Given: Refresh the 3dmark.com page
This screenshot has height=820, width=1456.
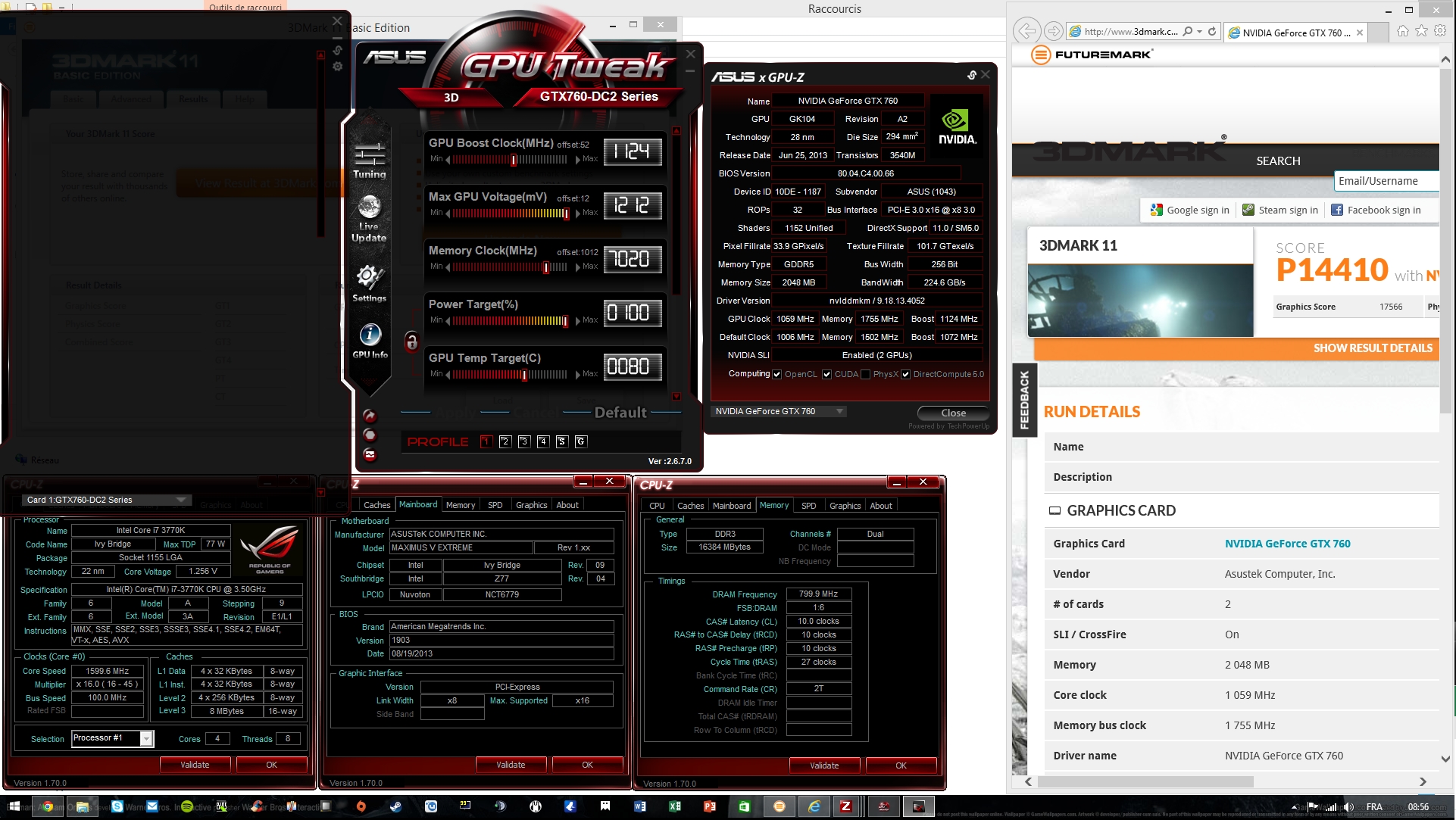Looking at the screenshot, I should (x=1211, y=32).
